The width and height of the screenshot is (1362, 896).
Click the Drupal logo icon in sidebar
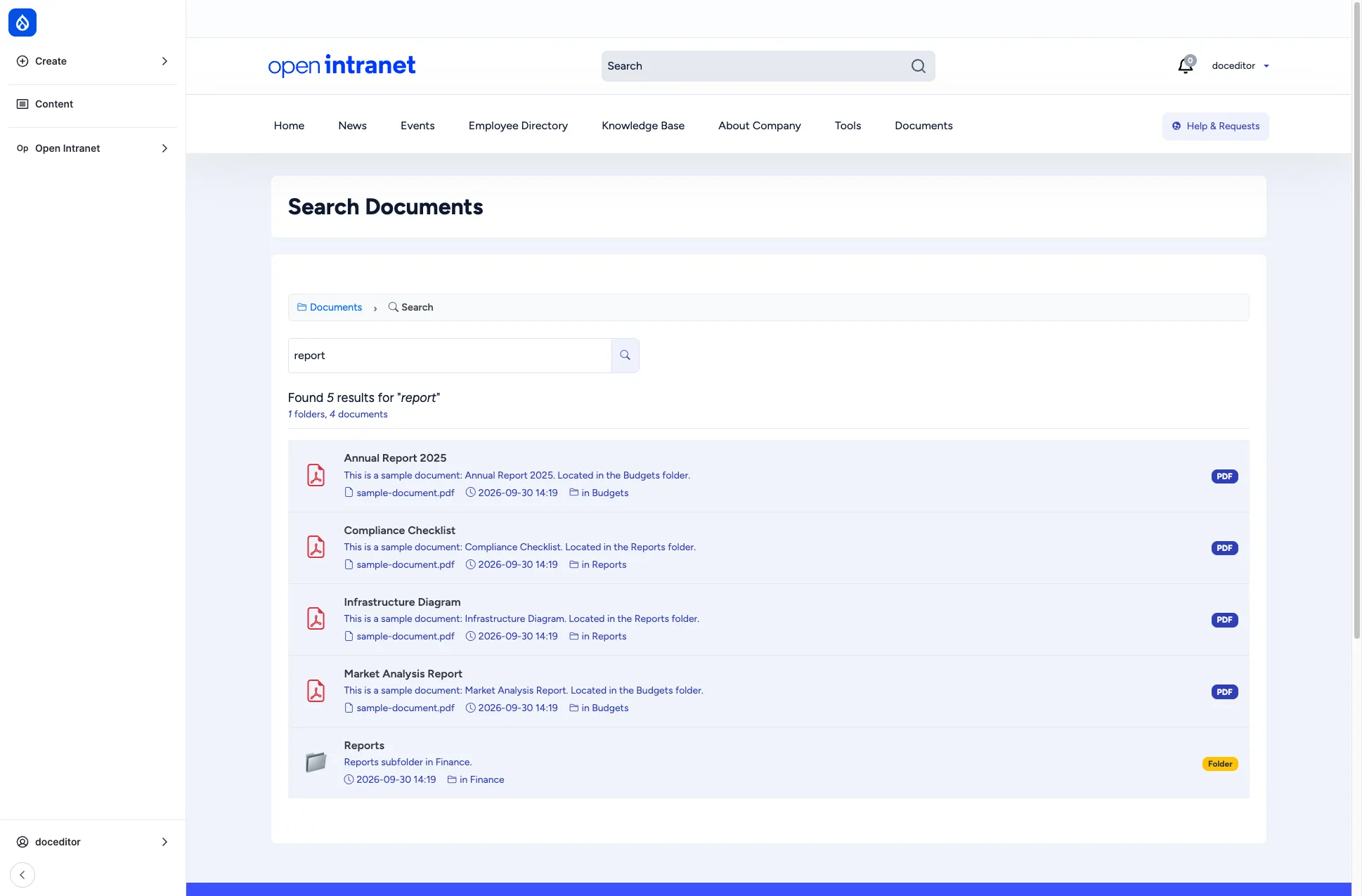pyautogui.click(x=22, y=22)
